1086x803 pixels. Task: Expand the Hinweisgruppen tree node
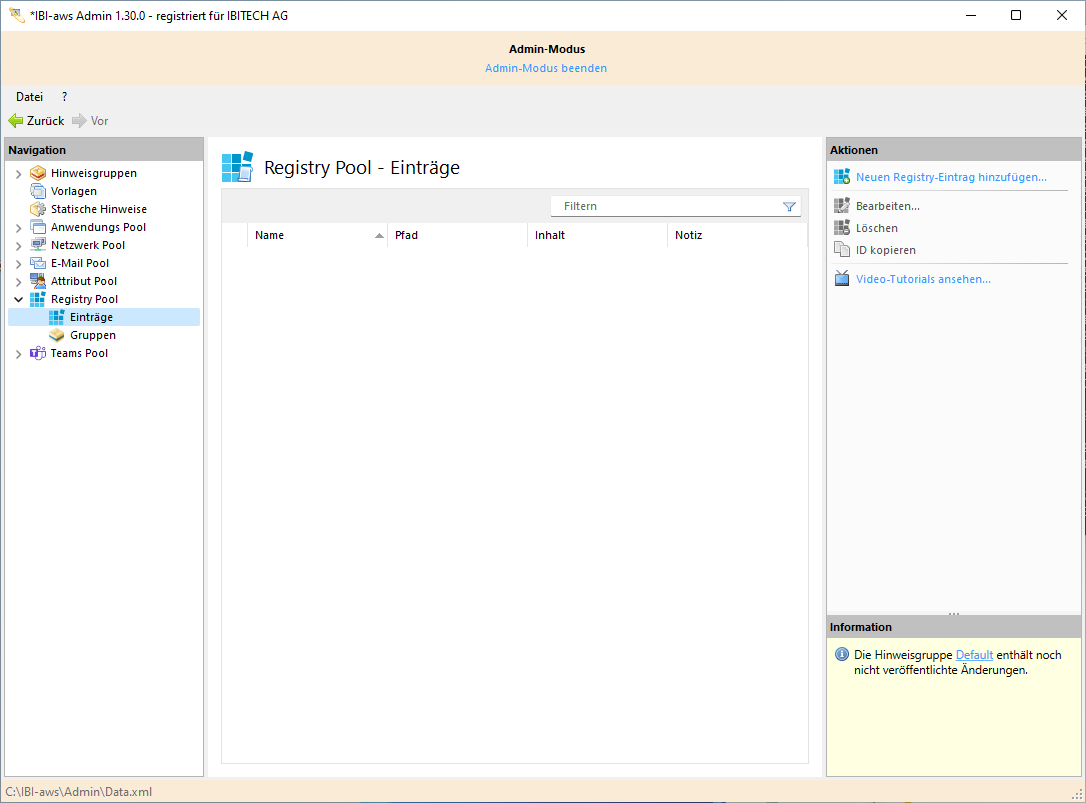tap(17, 172)
